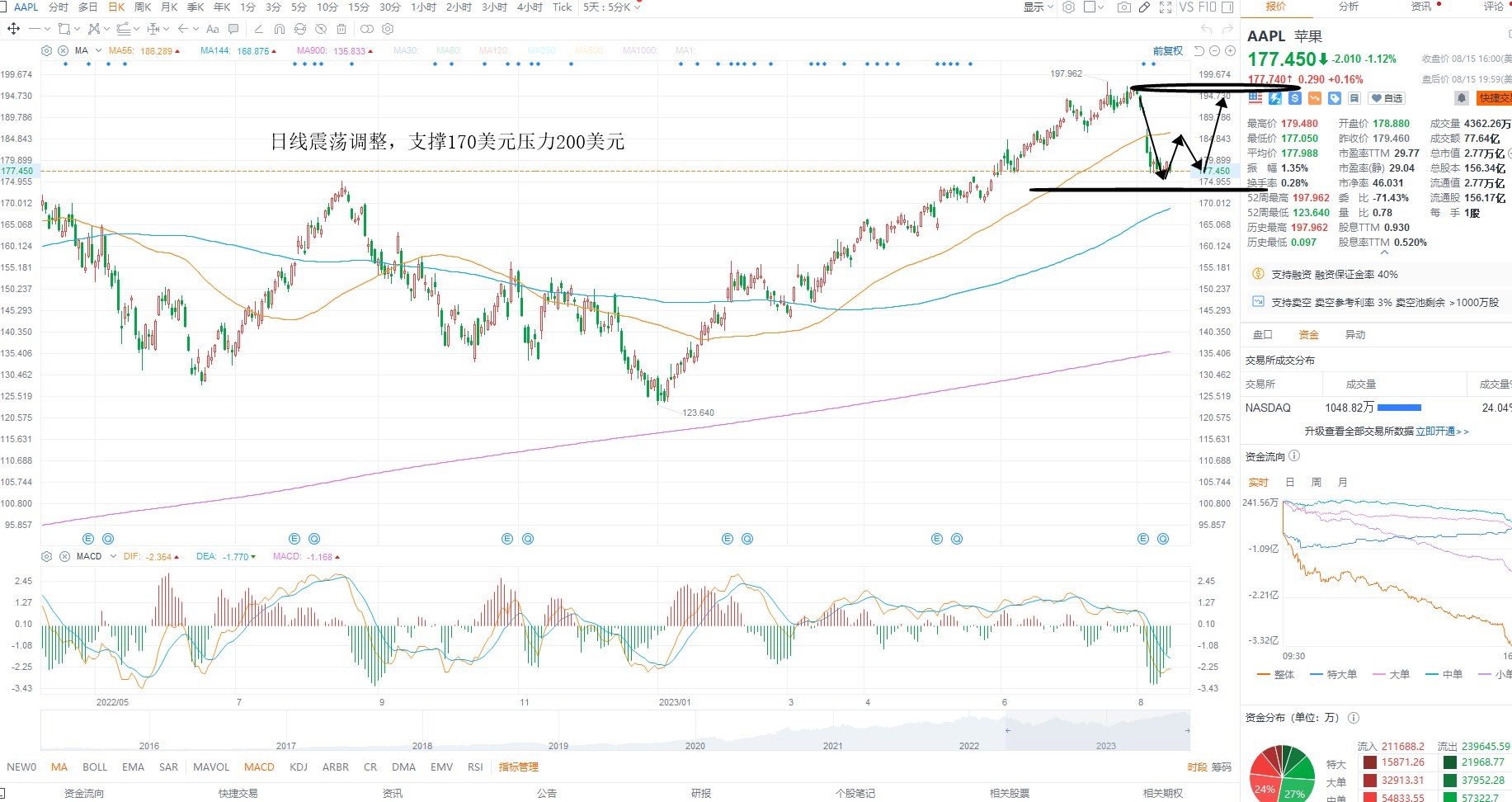Toggle the right side panel layout
Screen dimensions: 1512x802
1227,7
